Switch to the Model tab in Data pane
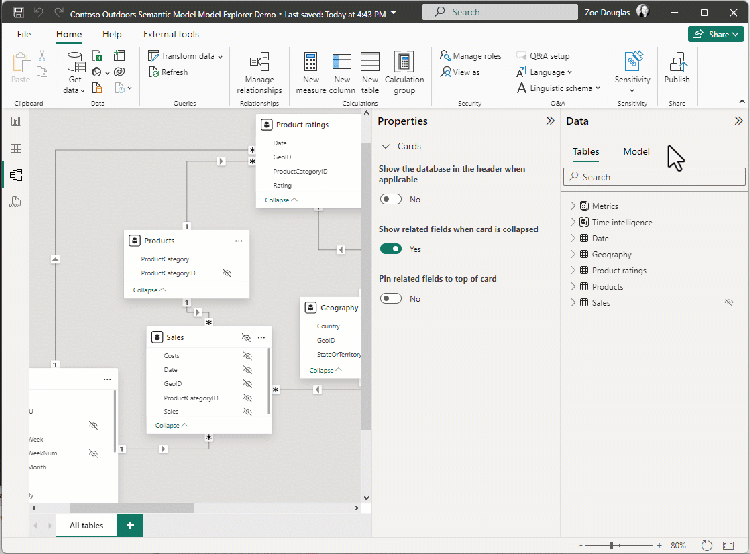The height and width of the screenshot is (554, 750). pyautogui.click(x=636, y=152)
